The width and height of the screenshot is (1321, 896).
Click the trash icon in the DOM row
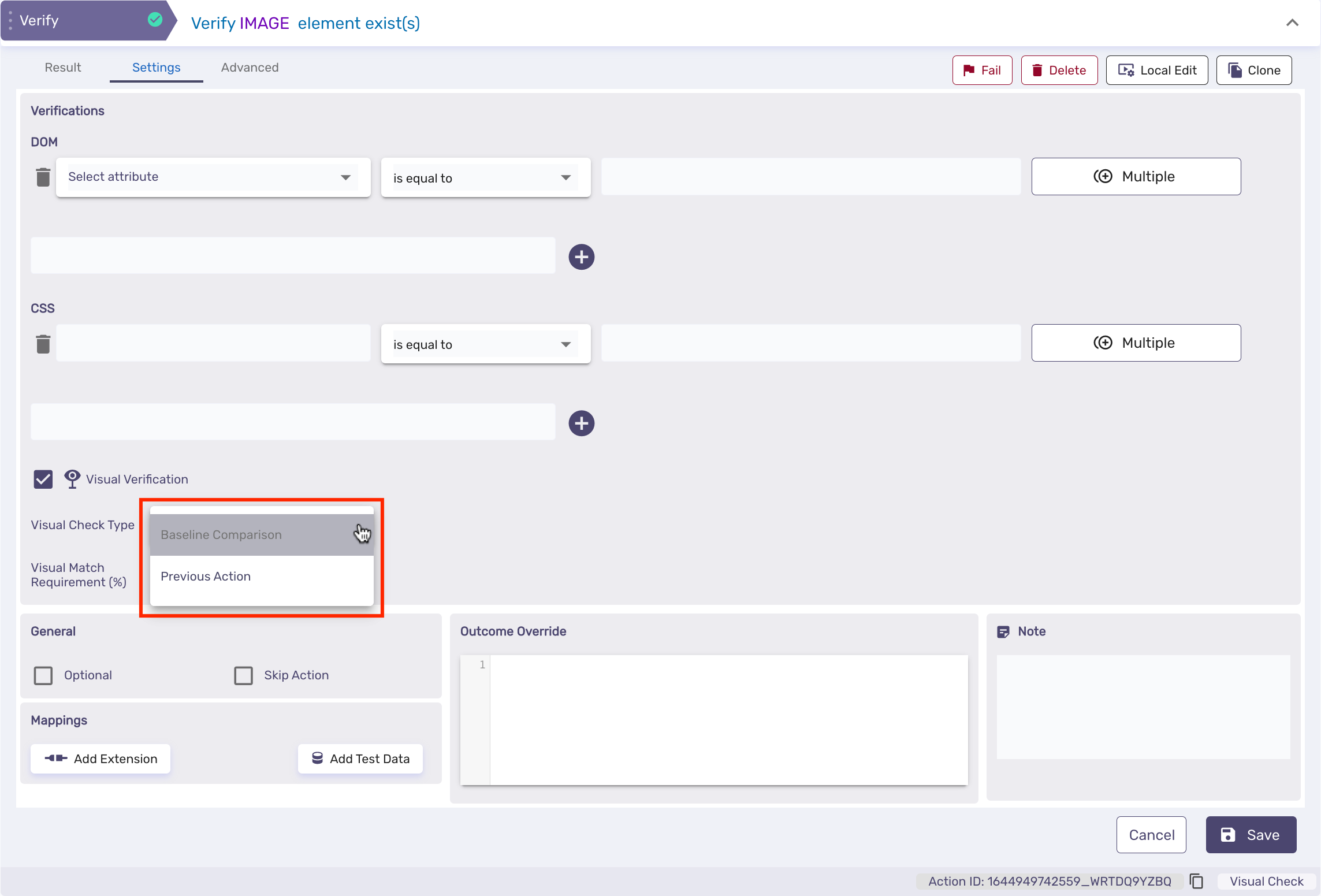tap(43, 177)
